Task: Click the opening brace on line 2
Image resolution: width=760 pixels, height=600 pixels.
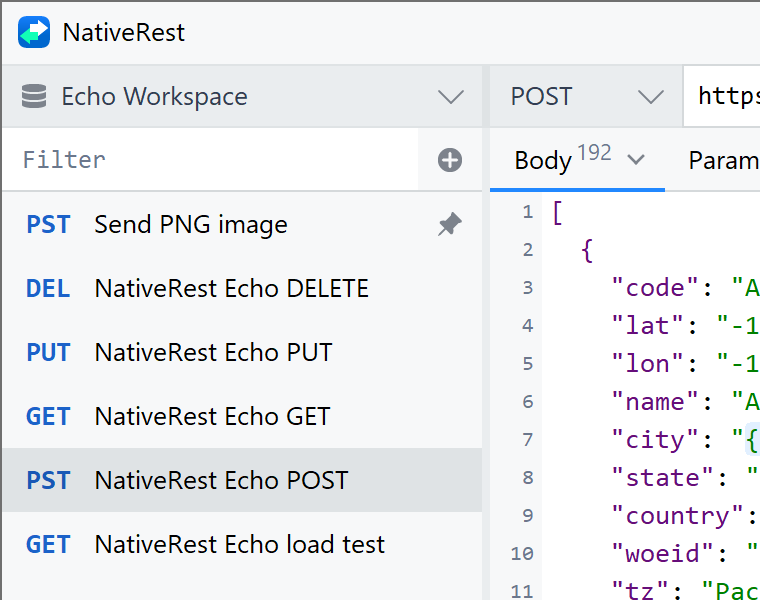Action: (587, 251)
